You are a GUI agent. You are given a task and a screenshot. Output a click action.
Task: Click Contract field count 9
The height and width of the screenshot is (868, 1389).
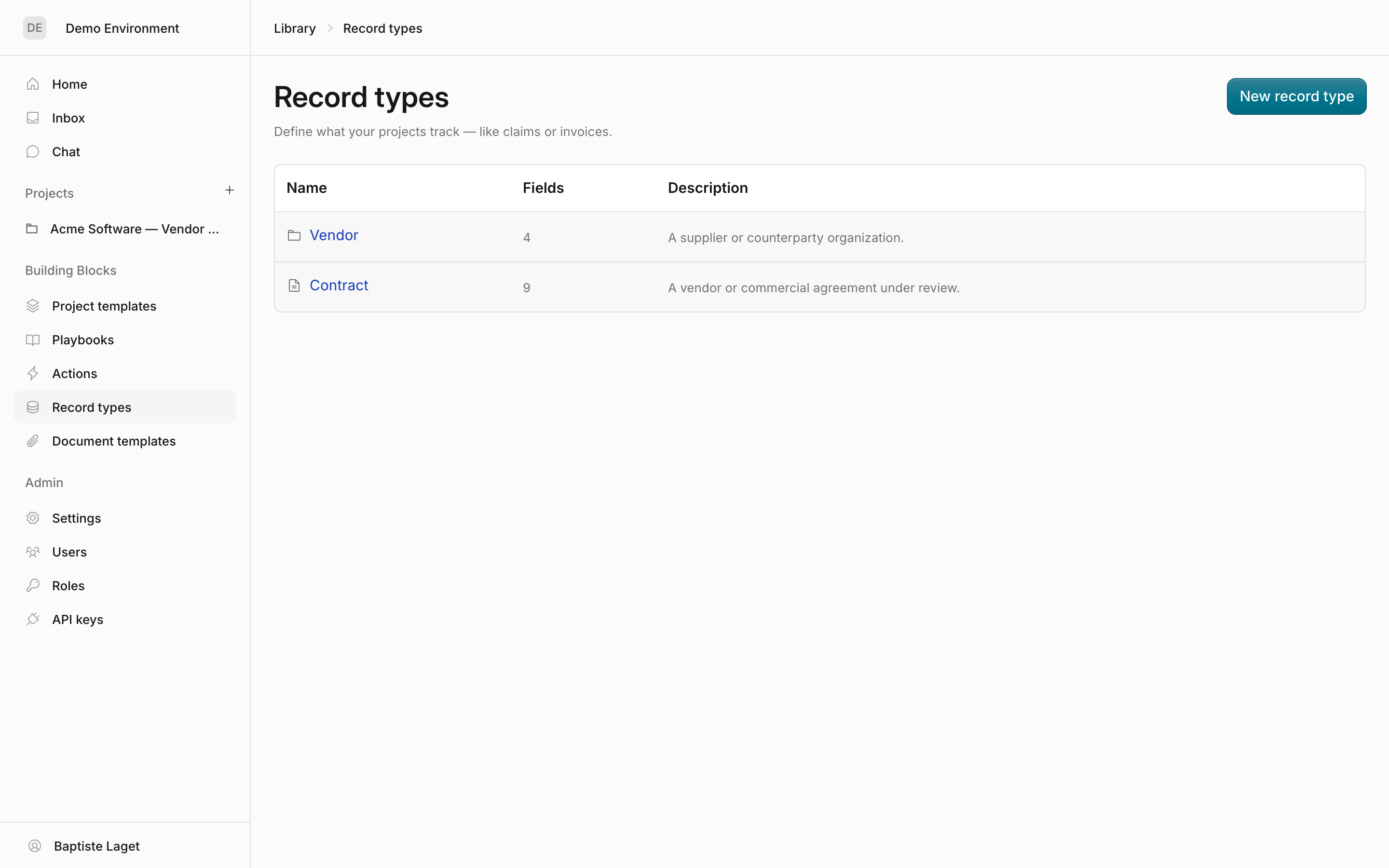526,287
